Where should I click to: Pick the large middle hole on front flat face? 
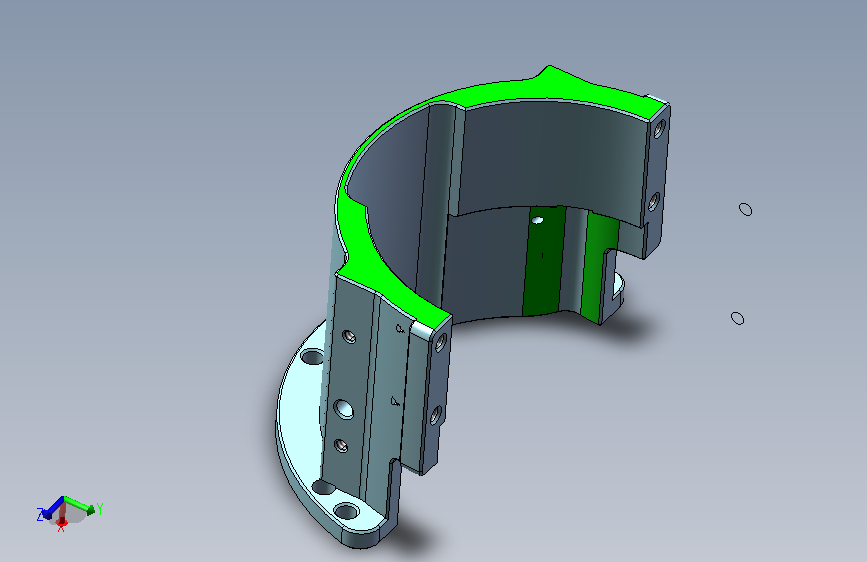[x=344, y=409]
